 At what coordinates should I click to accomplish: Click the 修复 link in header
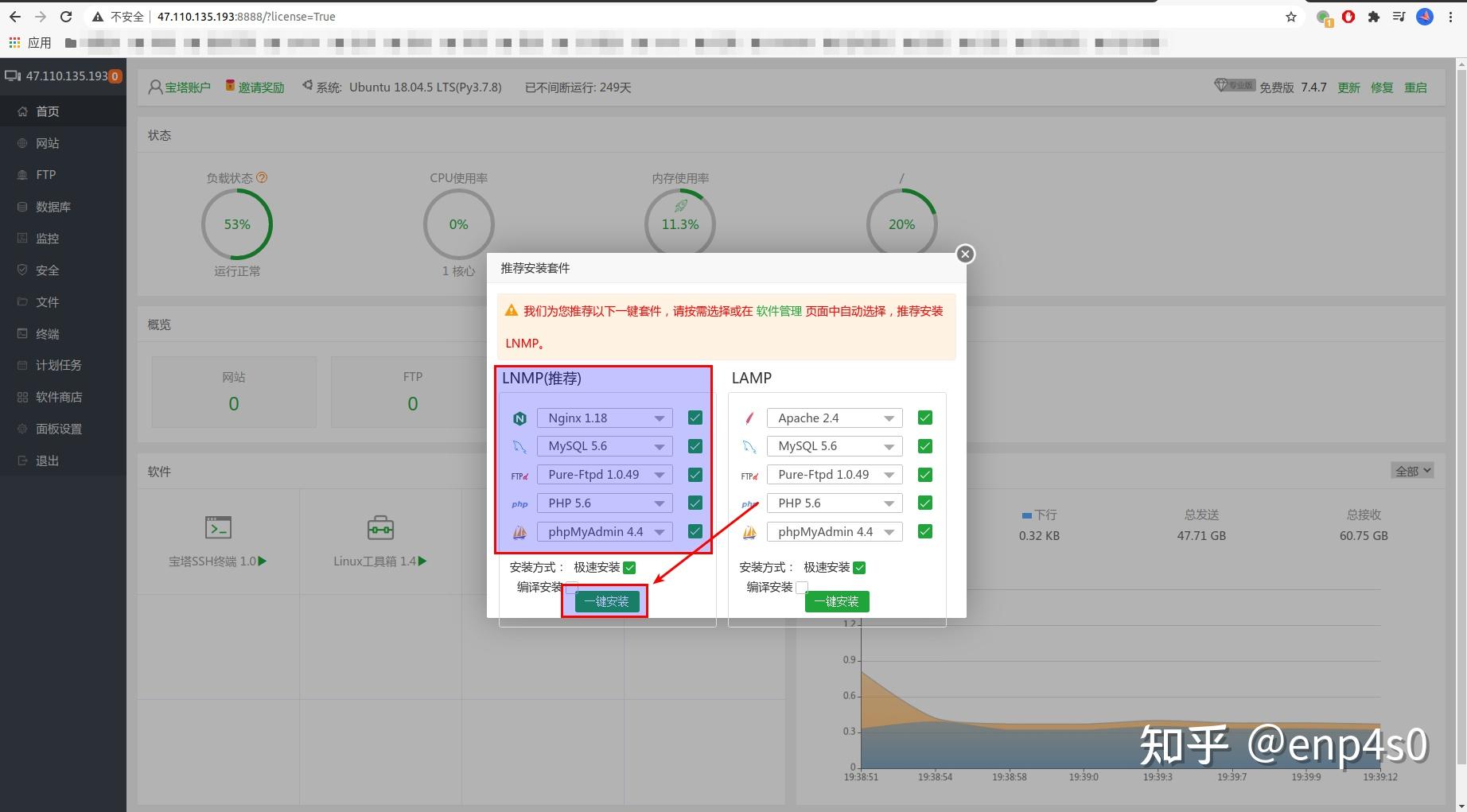(x=1382, y=87)
